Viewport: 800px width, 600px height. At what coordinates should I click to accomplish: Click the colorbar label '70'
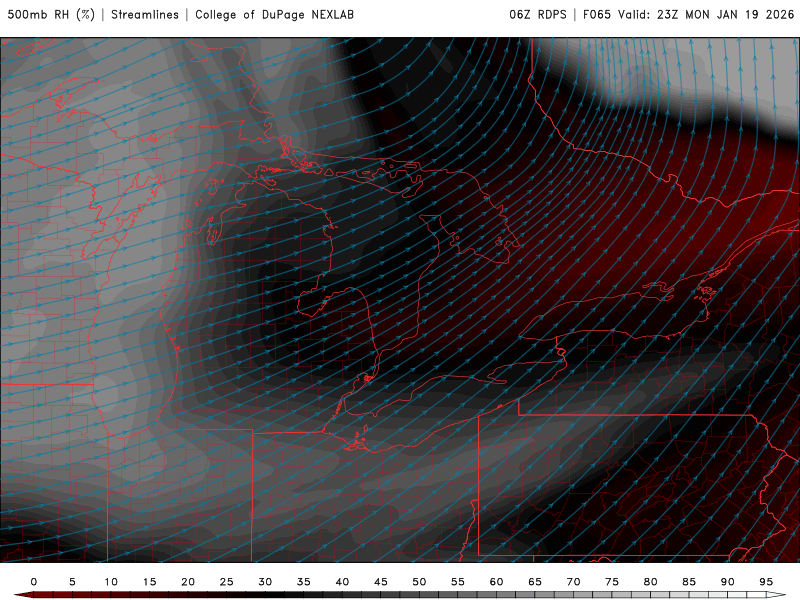573,582
